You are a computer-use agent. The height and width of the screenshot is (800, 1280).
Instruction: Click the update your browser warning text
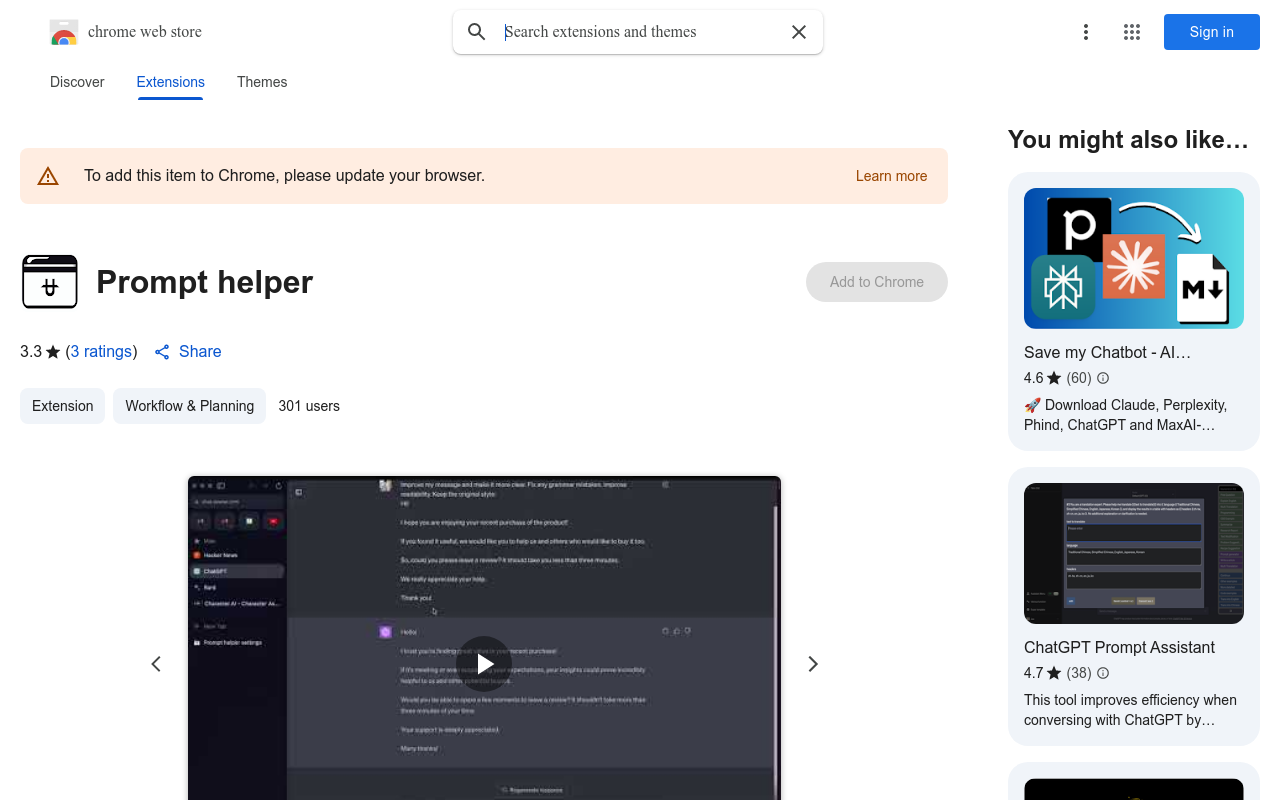click(284, 176)
